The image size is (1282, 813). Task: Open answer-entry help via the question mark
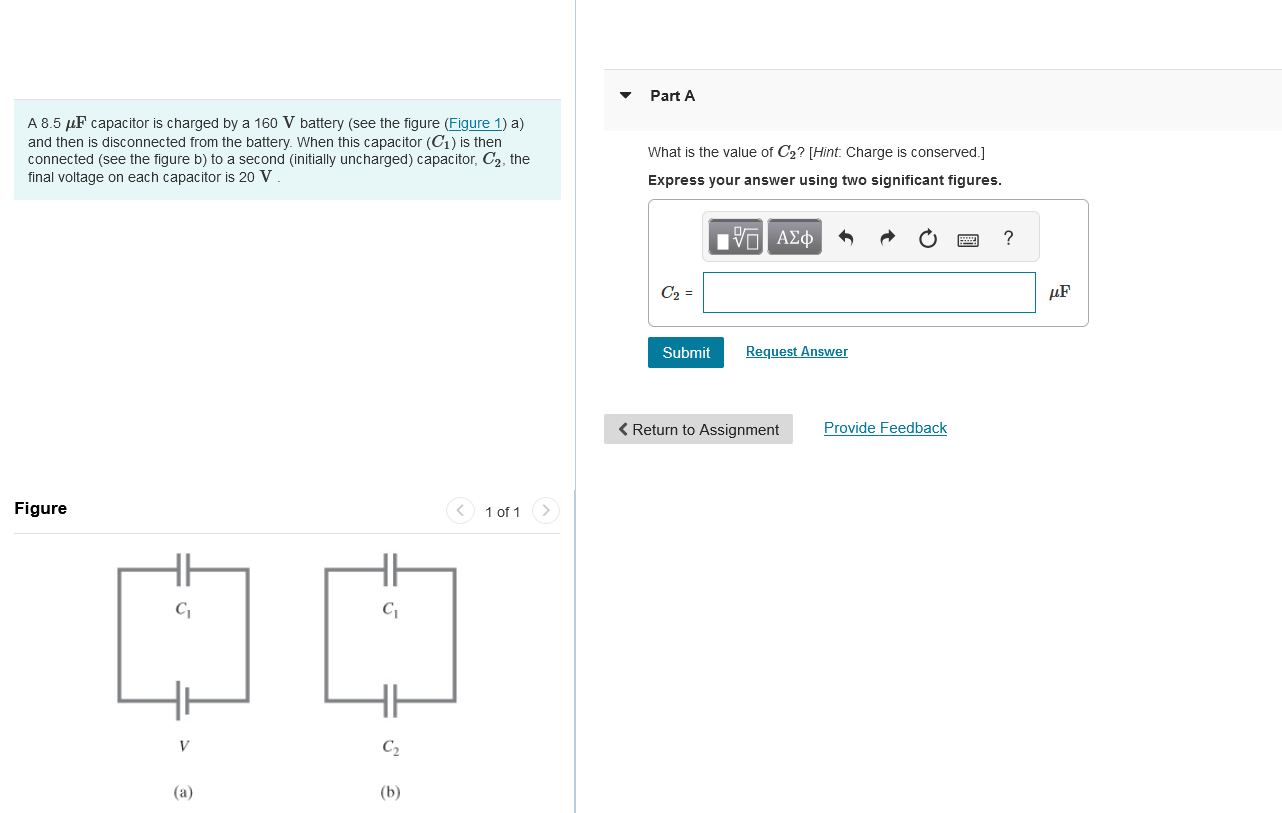pyautogui.click(x=1007, y=238)
